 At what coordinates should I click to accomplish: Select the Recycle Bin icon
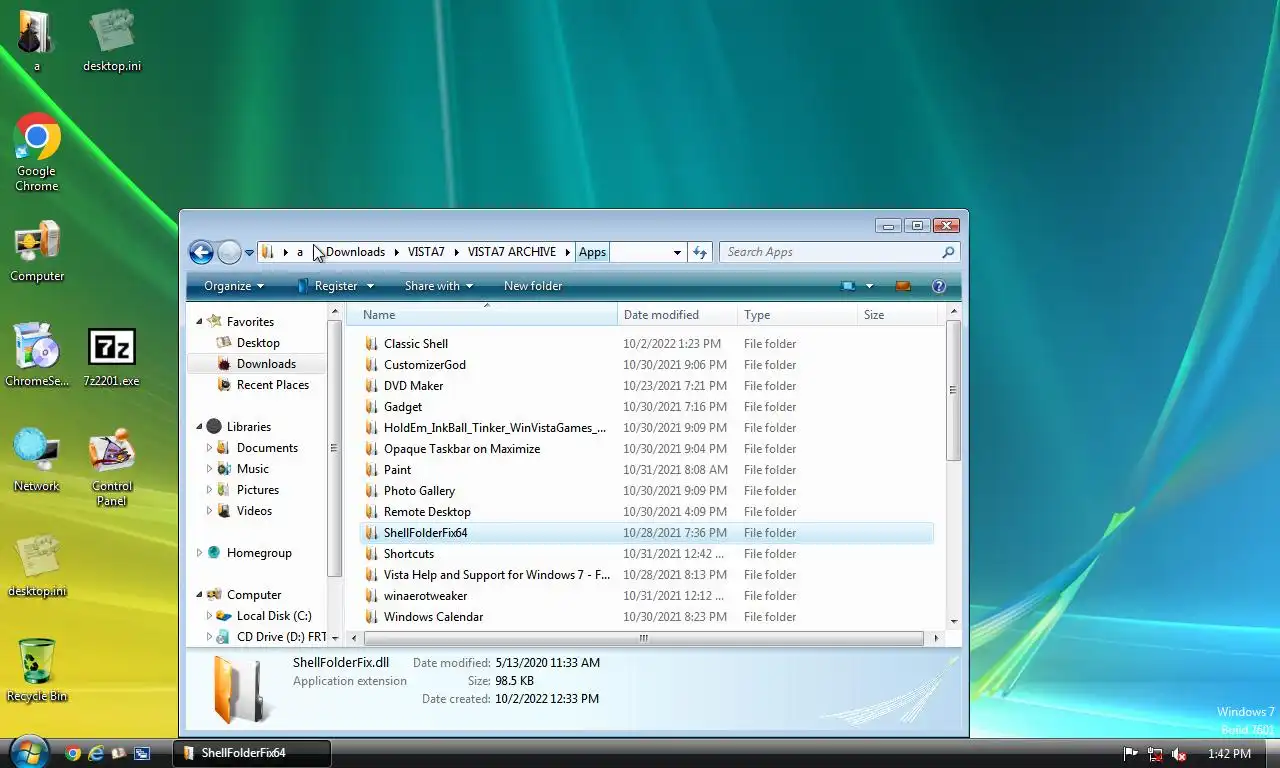[37, 670]
